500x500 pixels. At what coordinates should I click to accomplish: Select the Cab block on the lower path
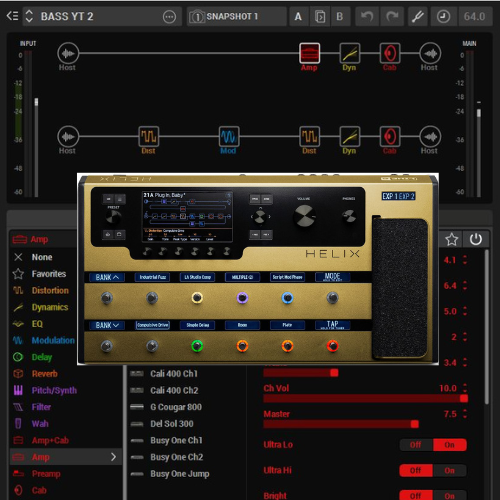390,136
